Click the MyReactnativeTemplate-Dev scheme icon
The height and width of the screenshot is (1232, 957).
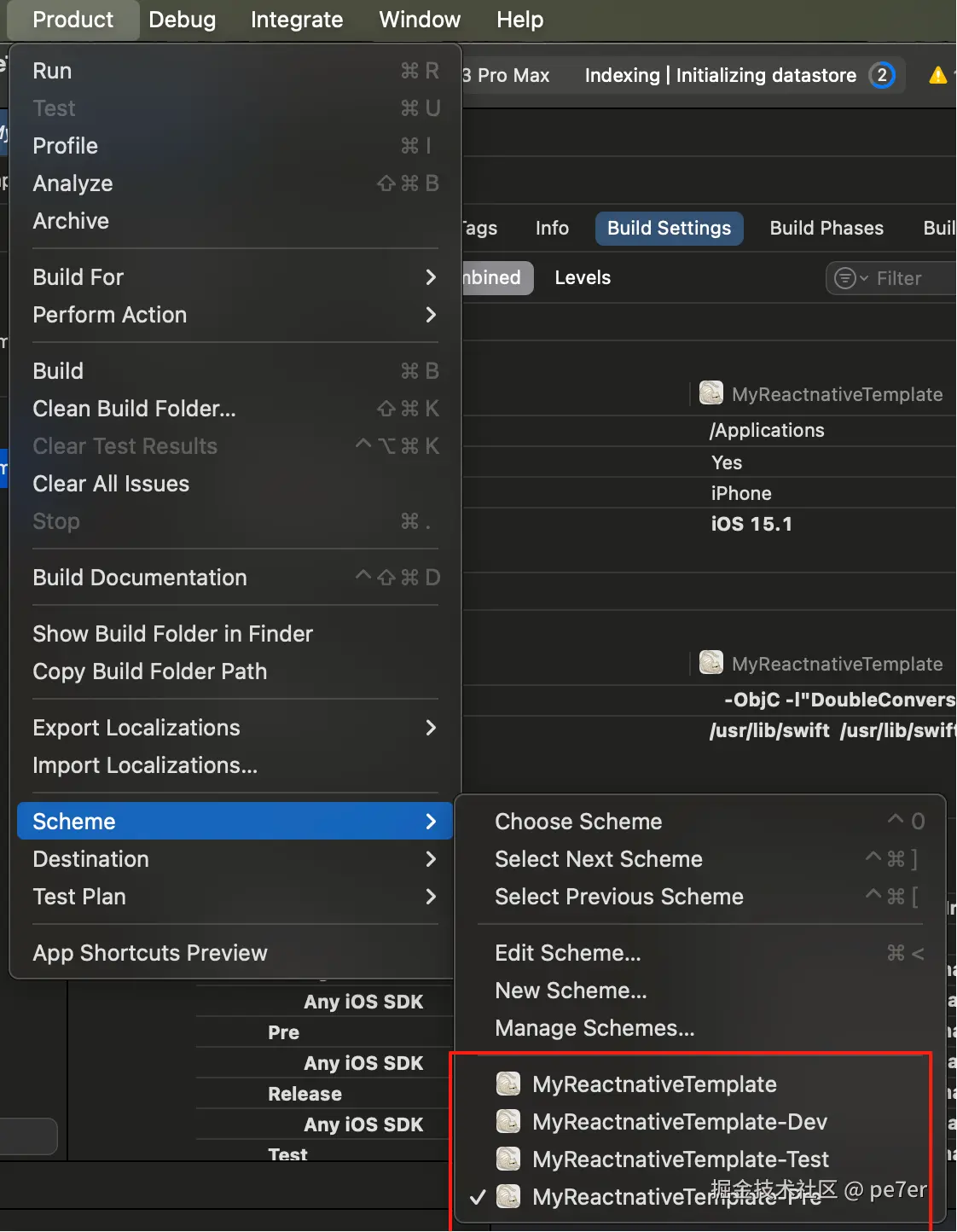508,1122
